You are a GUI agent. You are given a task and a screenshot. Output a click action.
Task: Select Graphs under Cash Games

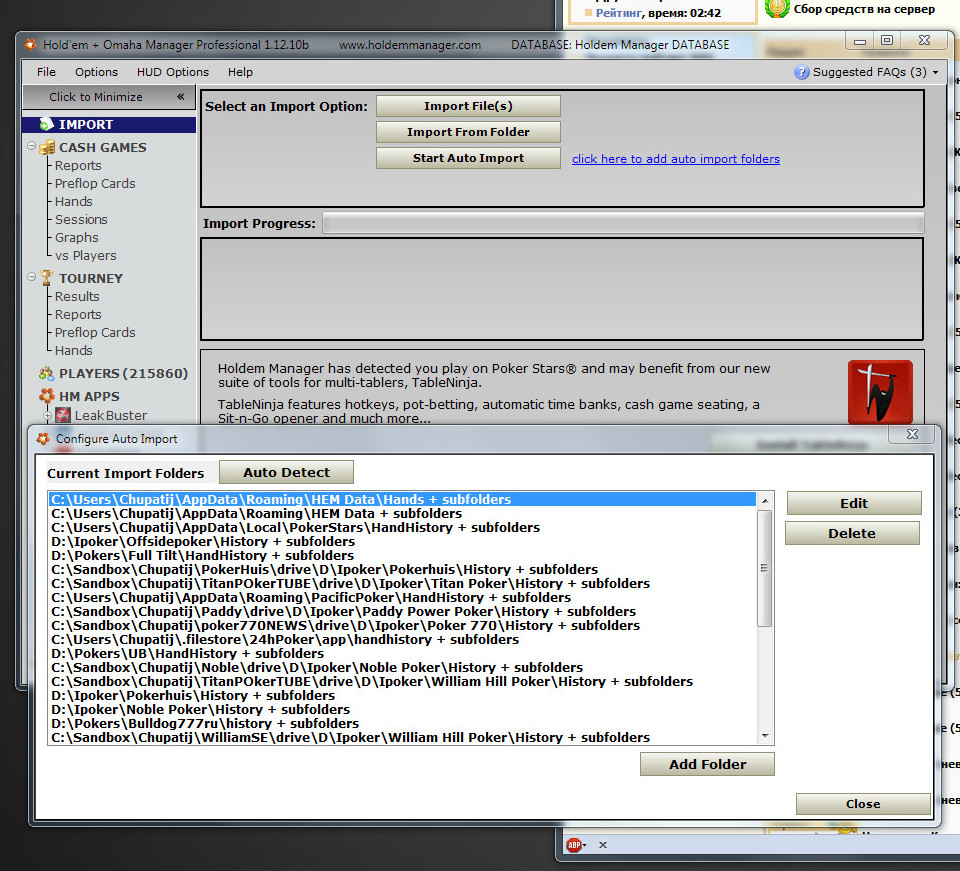[x=77, y=237]
